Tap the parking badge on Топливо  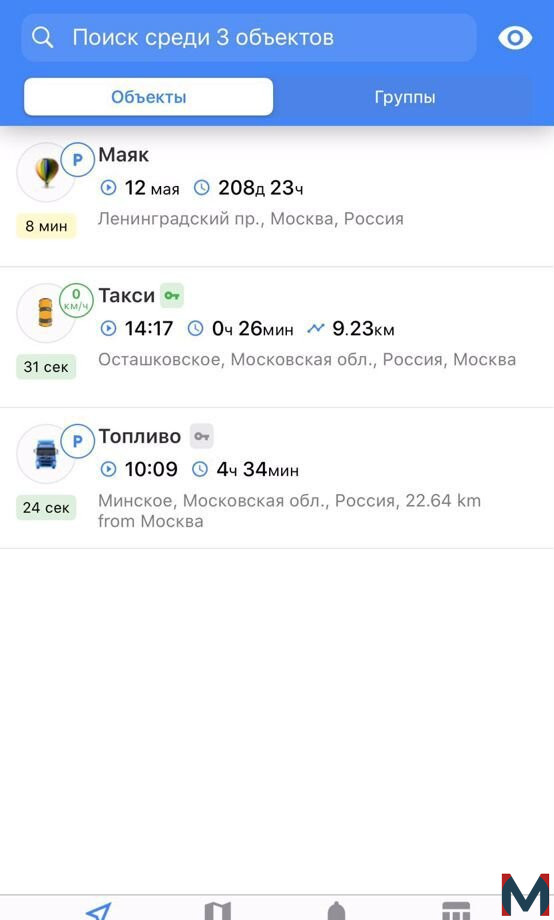[x=77, y=441]
